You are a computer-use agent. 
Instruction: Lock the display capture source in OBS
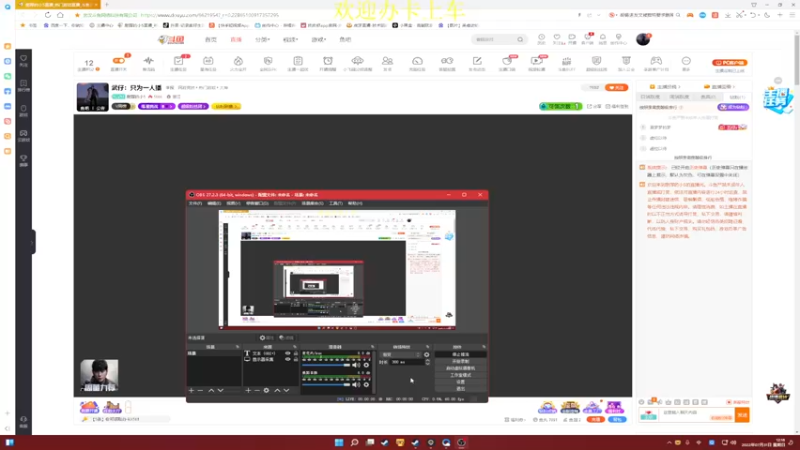[x=295, y=359]
